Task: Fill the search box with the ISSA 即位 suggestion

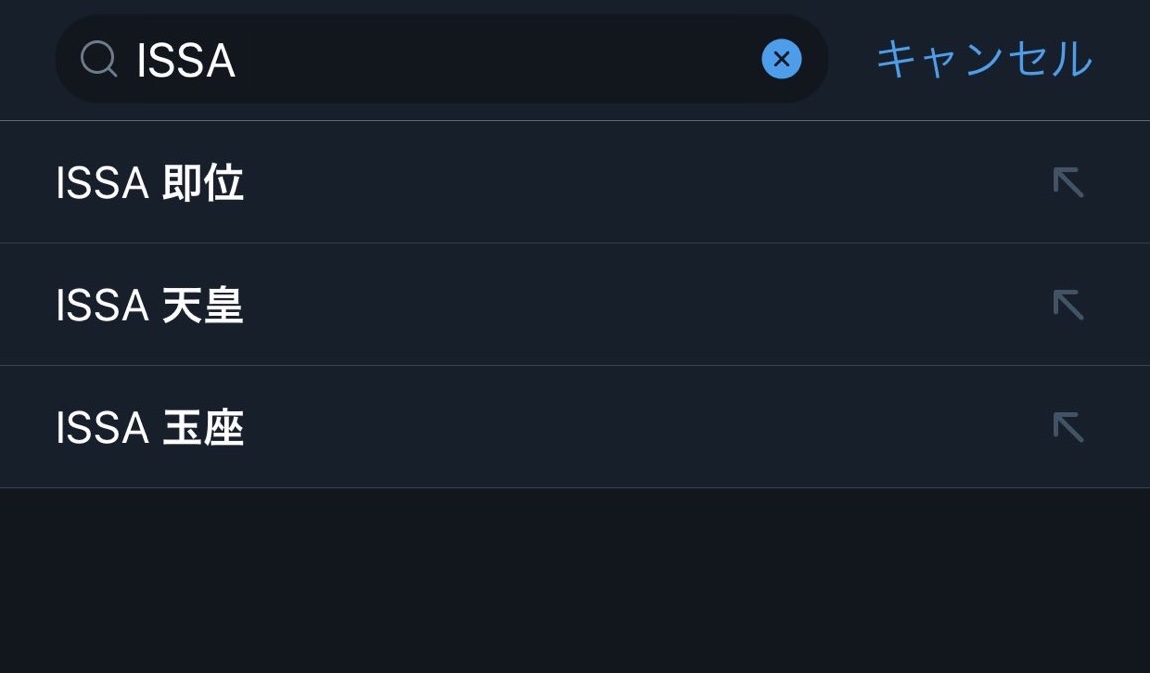Action: point(1068,183)
